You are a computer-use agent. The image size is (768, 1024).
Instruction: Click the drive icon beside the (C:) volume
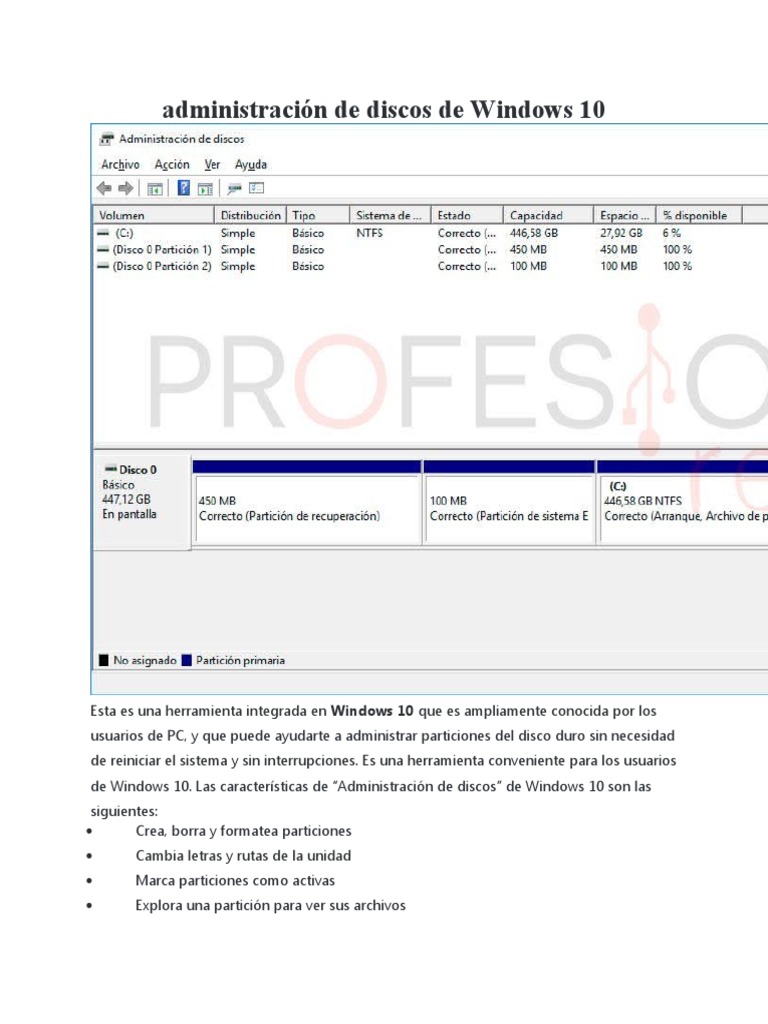[x=103, y=232]
